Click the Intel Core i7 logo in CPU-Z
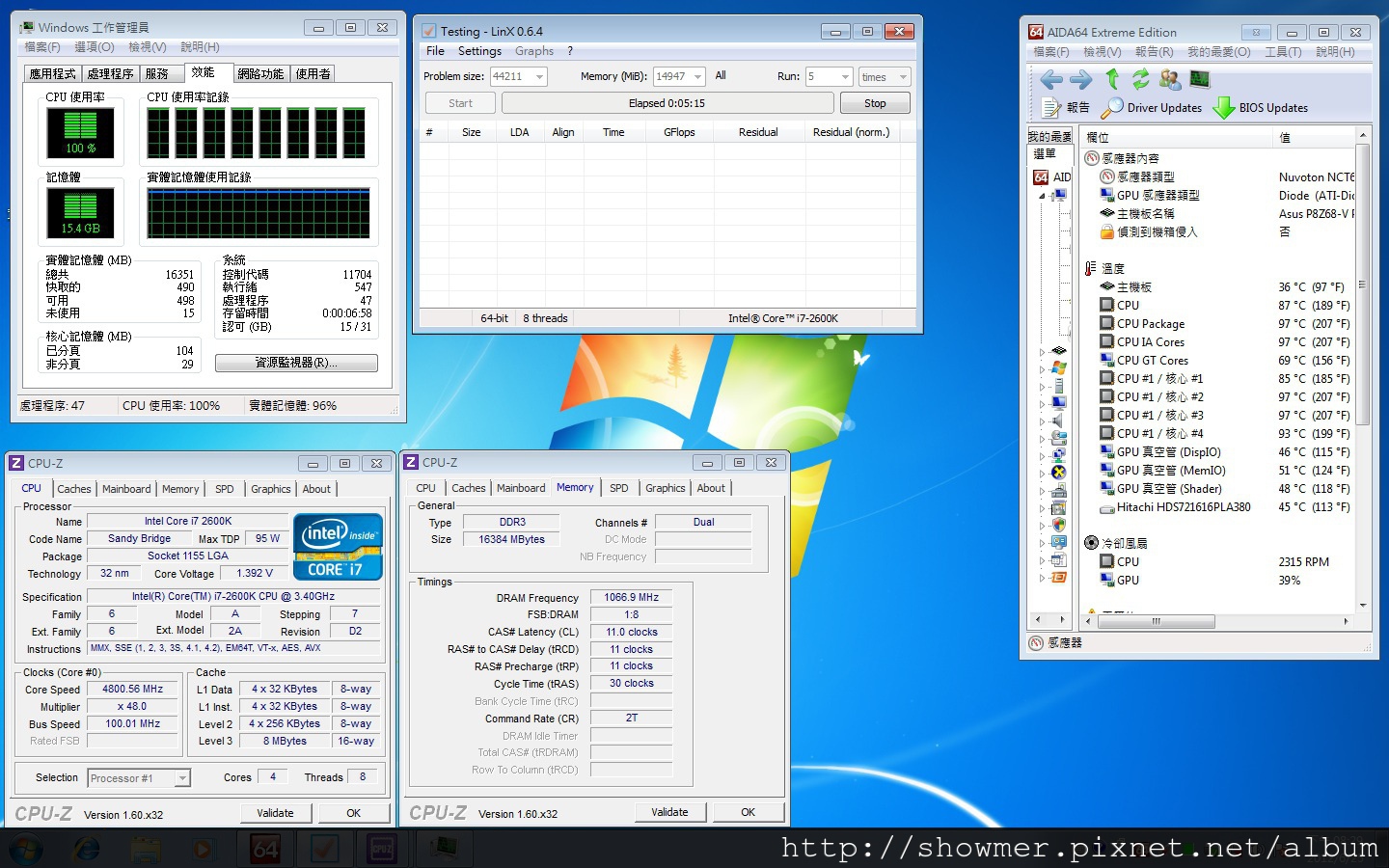This screenshot has height=868, width=1389. [x=338, y=546]
